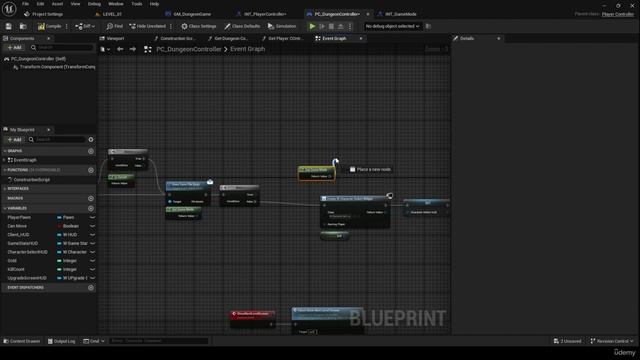The height and width of the screenshot is (360, 640).
Task: Add a component with Add button
Action: coord(14,47)
